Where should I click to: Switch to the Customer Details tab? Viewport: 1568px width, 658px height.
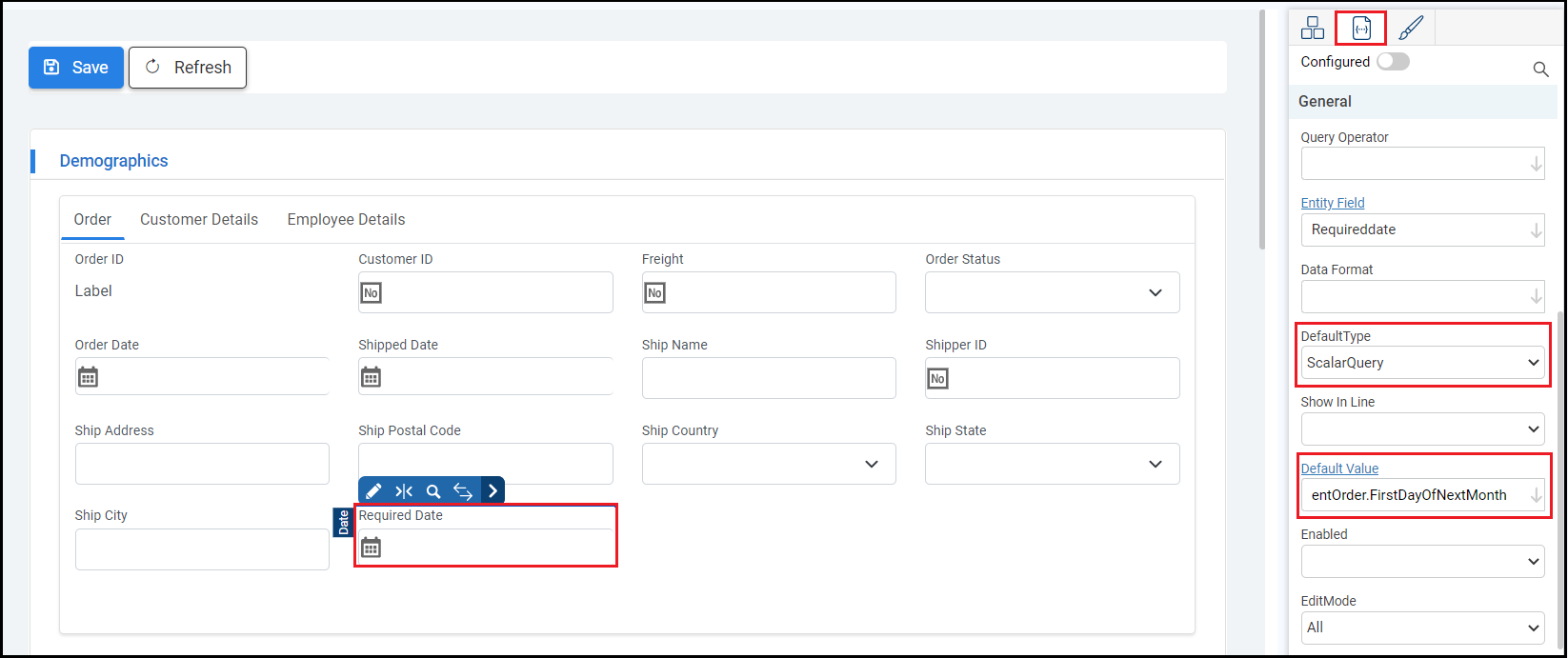tap(199, 219)
